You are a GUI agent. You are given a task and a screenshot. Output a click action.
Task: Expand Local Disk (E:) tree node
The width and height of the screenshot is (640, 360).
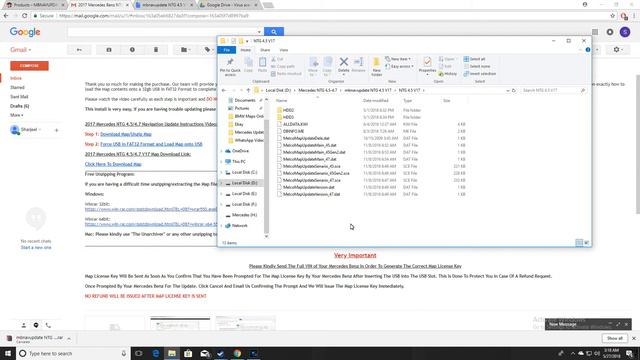tap(222, 193)
